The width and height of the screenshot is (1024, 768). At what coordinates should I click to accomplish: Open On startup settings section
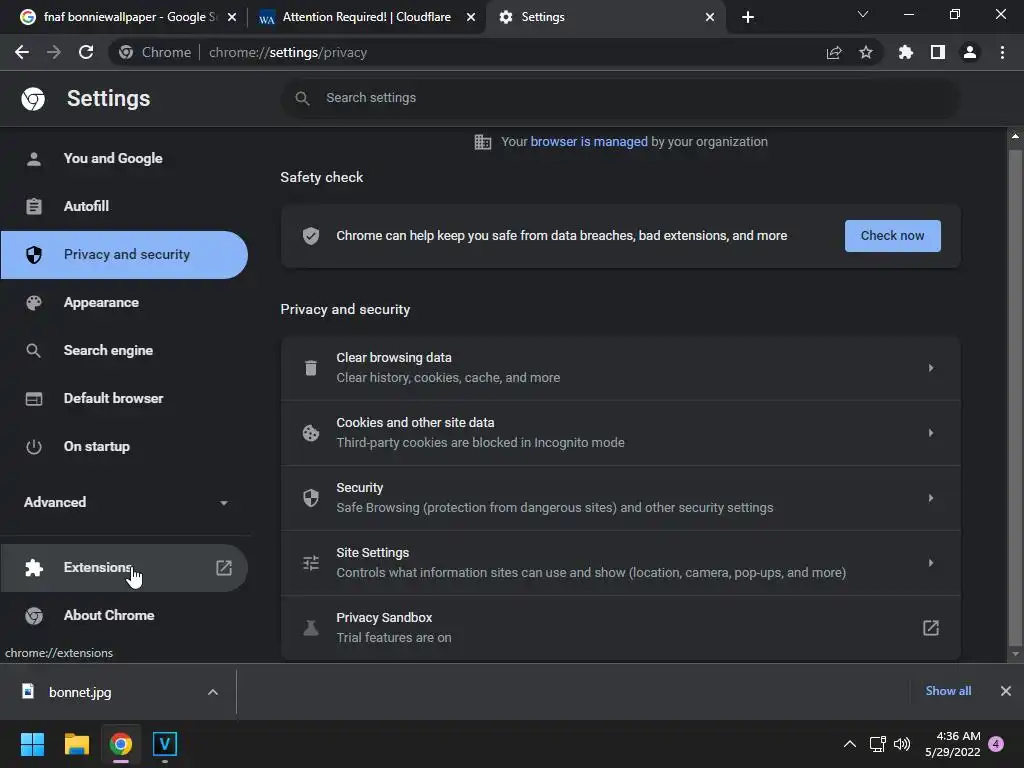[x=125, y=447]
